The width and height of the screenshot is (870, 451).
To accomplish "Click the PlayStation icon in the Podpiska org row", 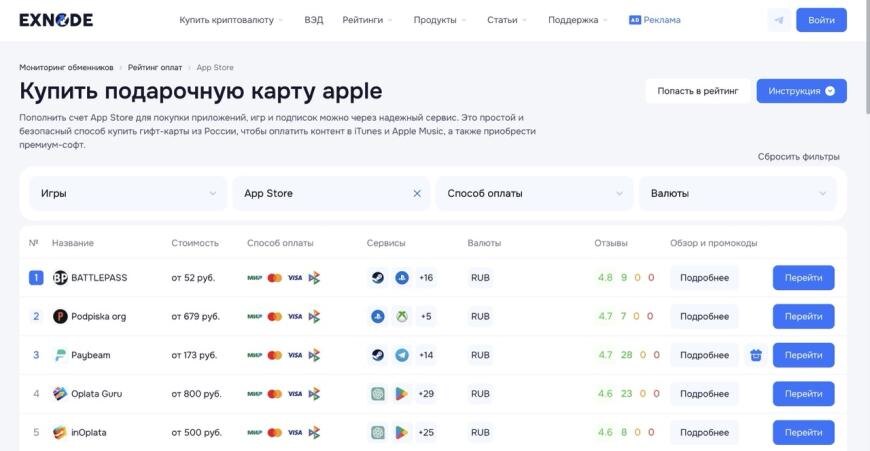I will click(x=378, y=316).
